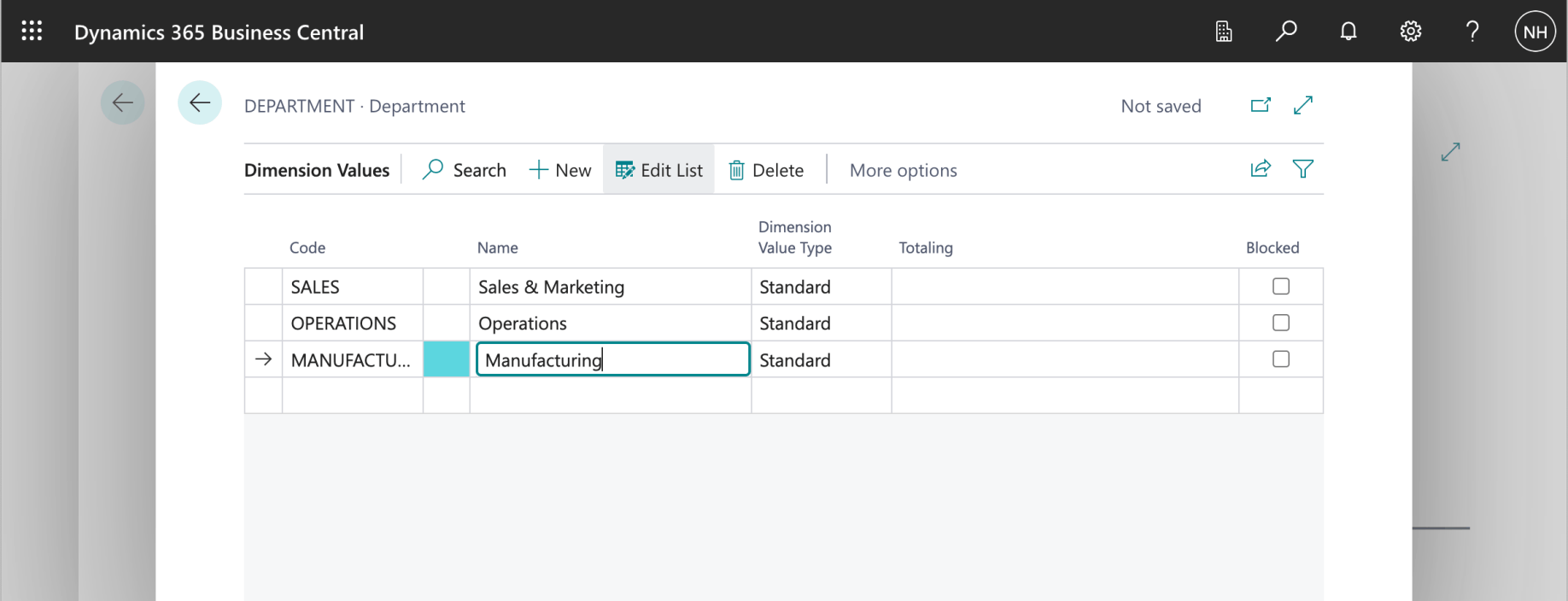Click New to add a dimension value
The image size is (1568, 601).
pyautogui.click(x=560, y=170)
